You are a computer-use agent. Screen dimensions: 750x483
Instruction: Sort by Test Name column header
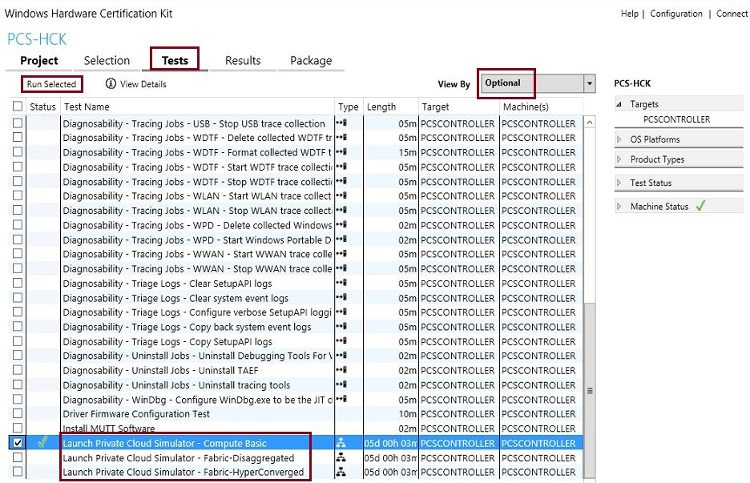point(87,107)
